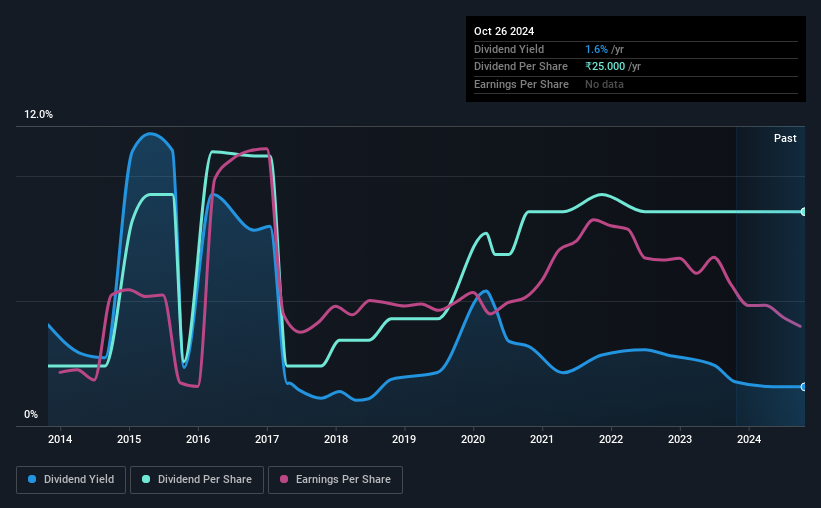Screen dimensions: 821x508
Task: Click the tooltip Dividend Per Share row label
Action: tap(520, 67)
